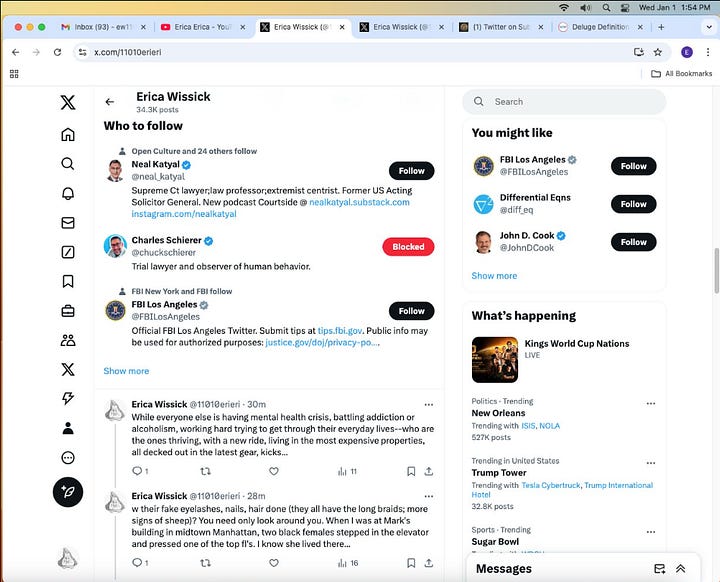720x582 pixels.
Task: Switch to Deluge Definition tab
Action: click(601, 27)
